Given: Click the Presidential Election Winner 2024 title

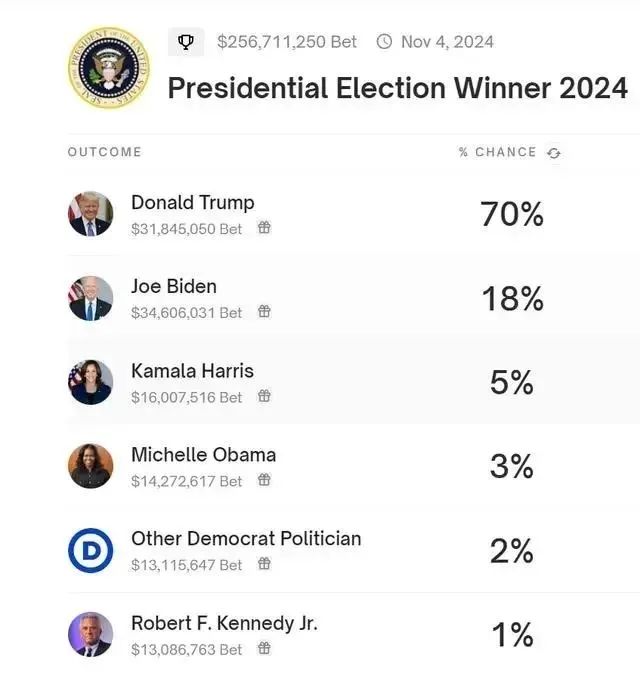Looking at the screenshot, I should click(x=397, y=88).
